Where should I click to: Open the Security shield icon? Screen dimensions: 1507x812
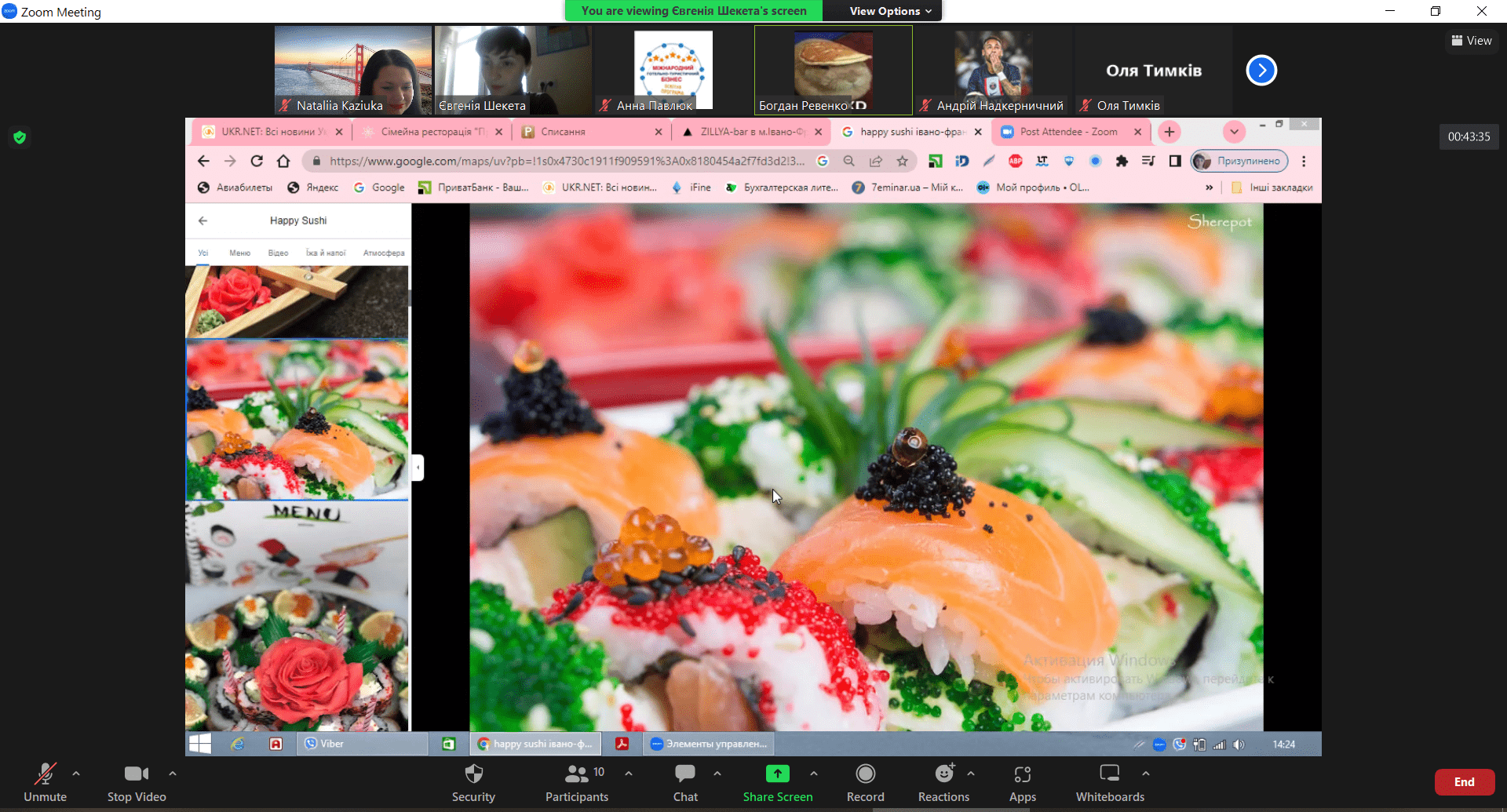tap(473, 774)
